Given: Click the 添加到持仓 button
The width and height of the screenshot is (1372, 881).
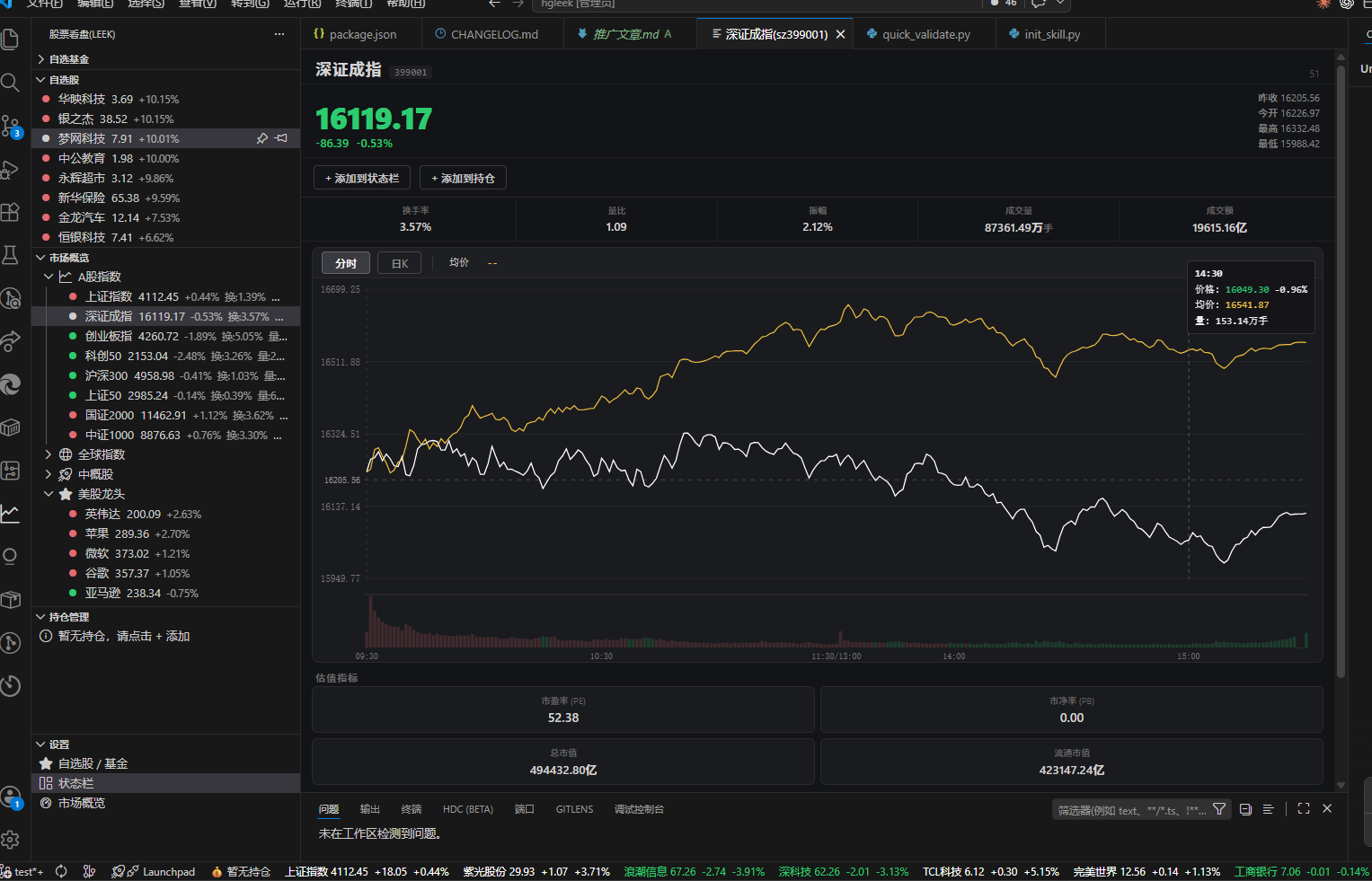Looking at the screenshot, I should 464,178.
